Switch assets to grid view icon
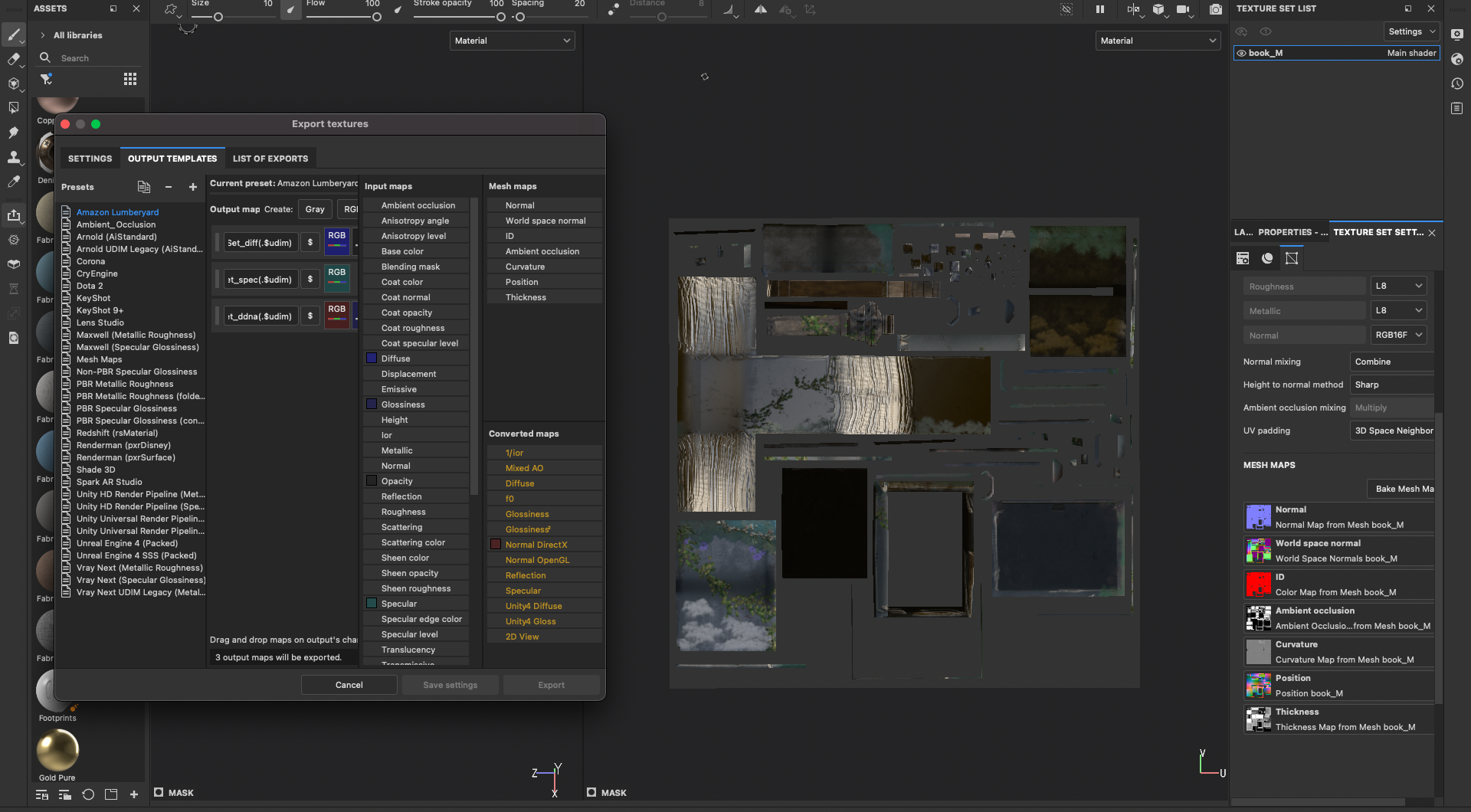 130,79
